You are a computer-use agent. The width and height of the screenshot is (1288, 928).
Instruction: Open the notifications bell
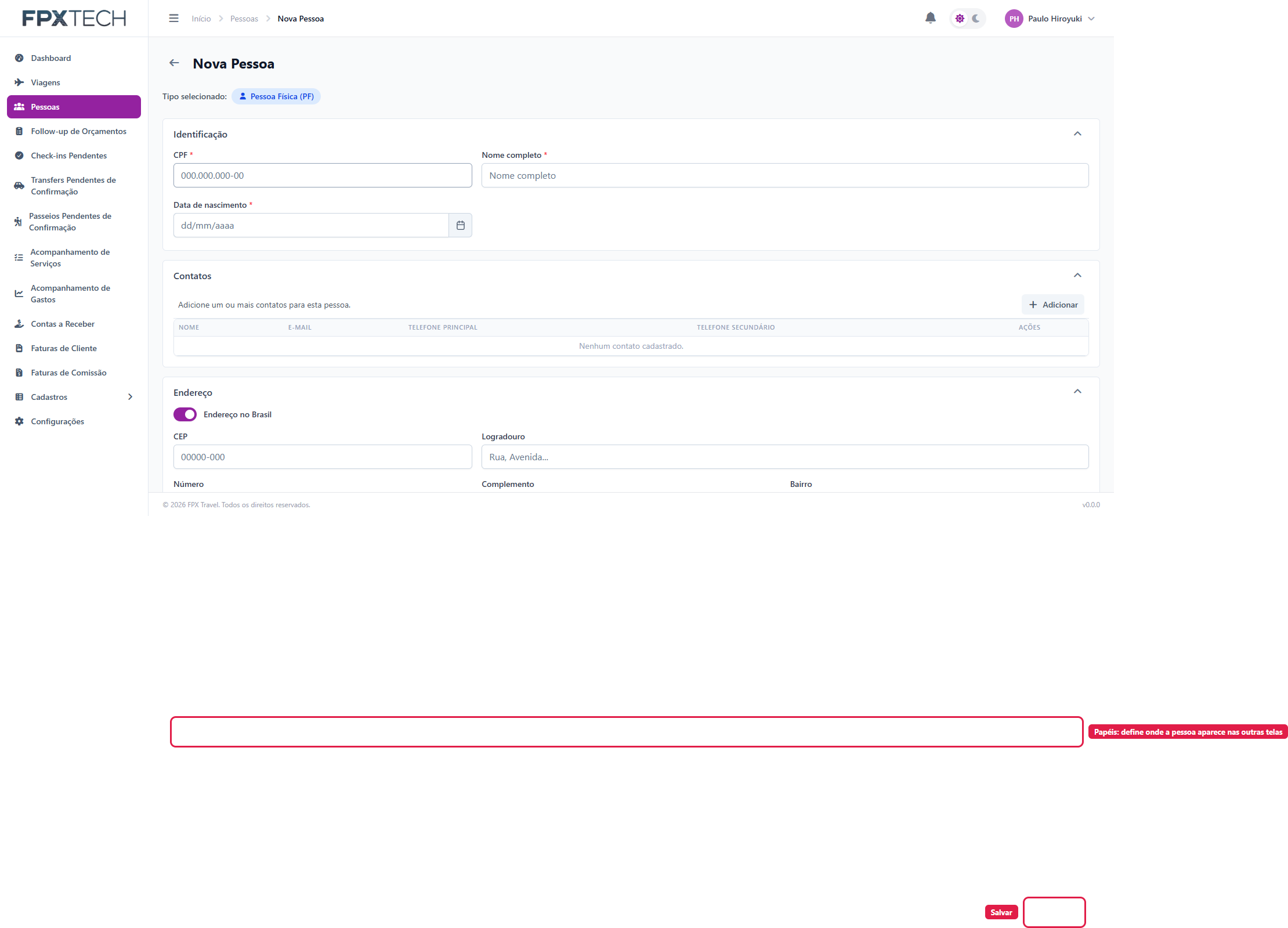[x=930, y=18]
